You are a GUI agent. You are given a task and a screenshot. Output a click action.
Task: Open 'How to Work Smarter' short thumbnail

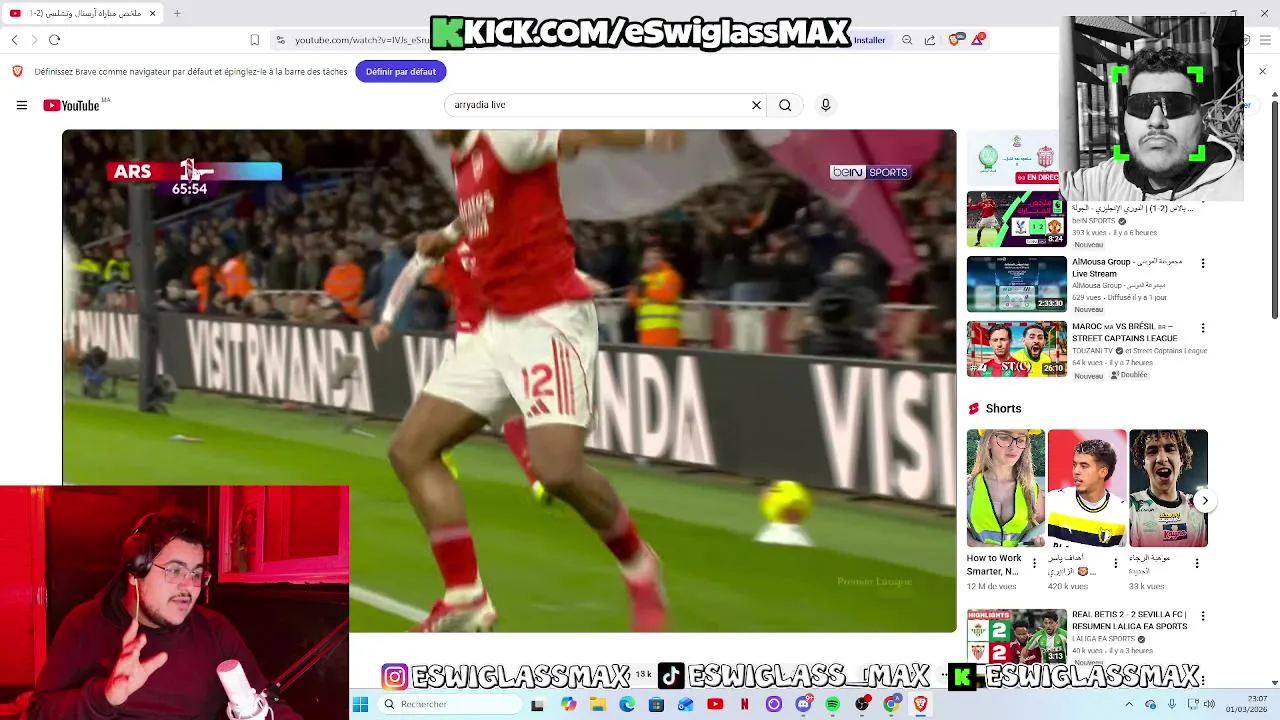(1005, 488)
